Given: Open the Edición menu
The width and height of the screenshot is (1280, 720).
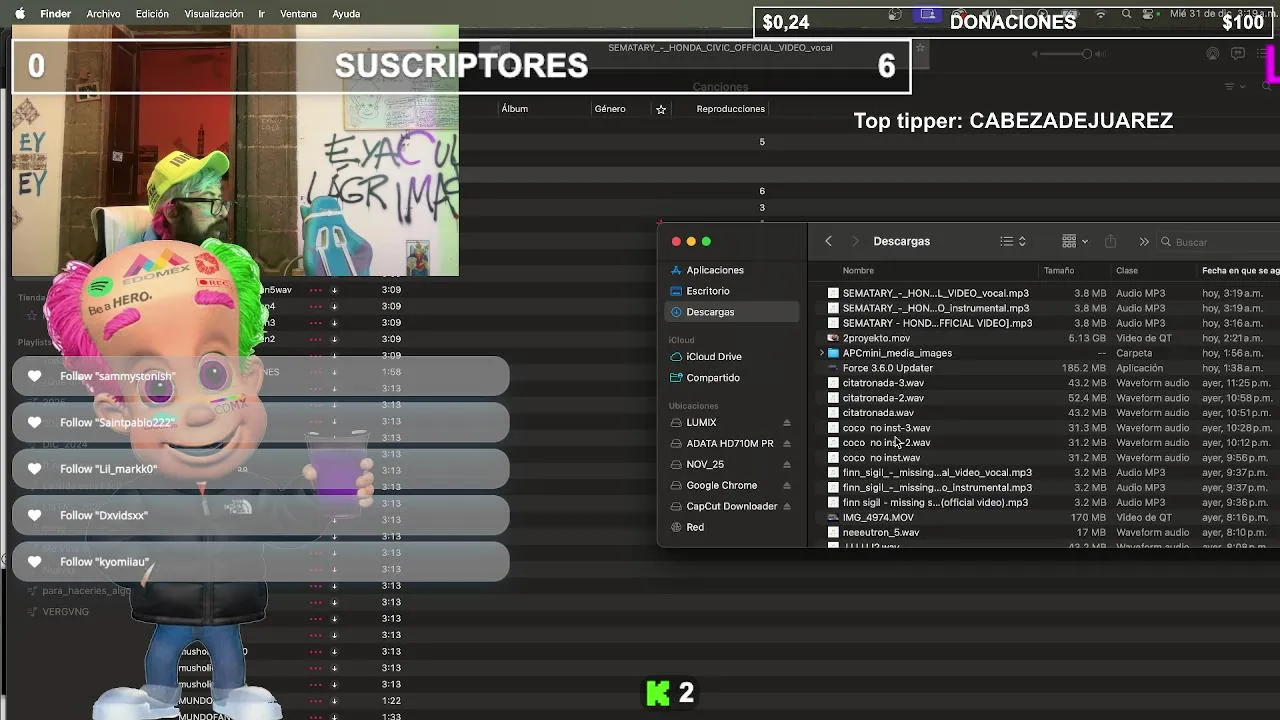Looking at the screenshot, I should click(x=152, y=14).
